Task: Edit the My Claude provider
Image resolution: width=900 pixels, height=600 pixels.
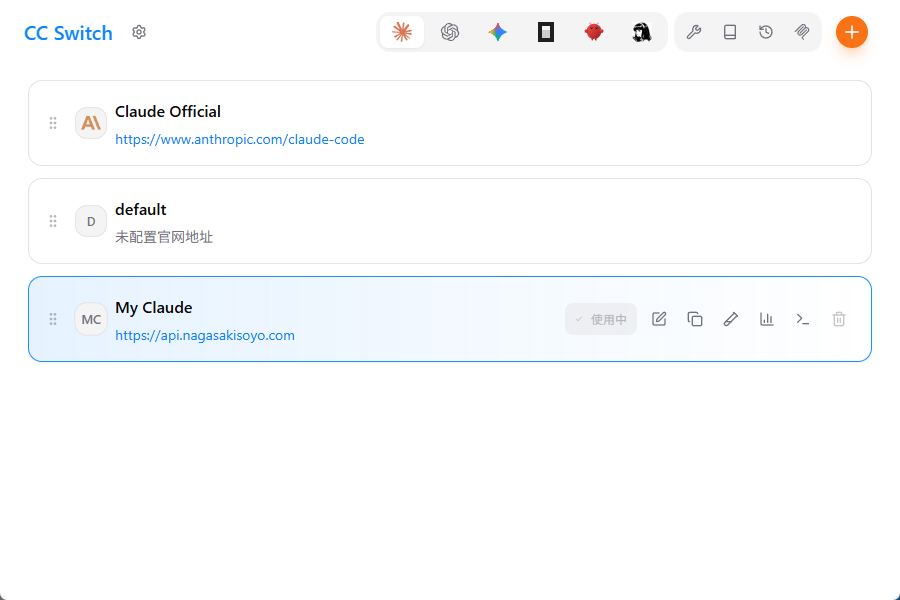Action: (659, 319)
